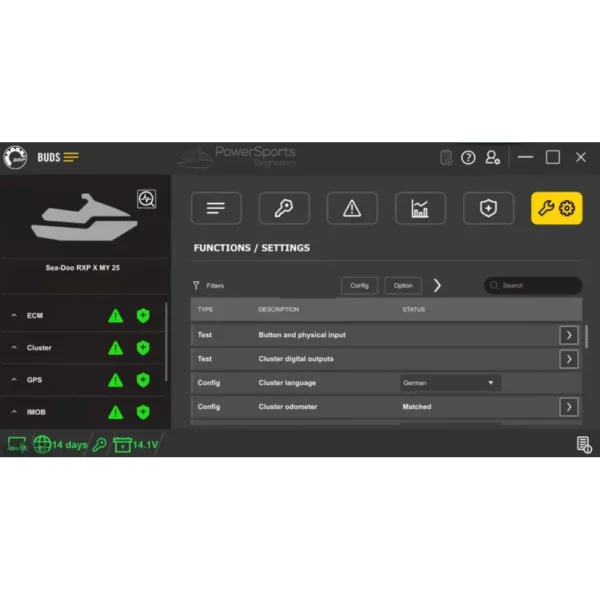
Task: Open Button and physical input test arrow
Action: (569, 335)
